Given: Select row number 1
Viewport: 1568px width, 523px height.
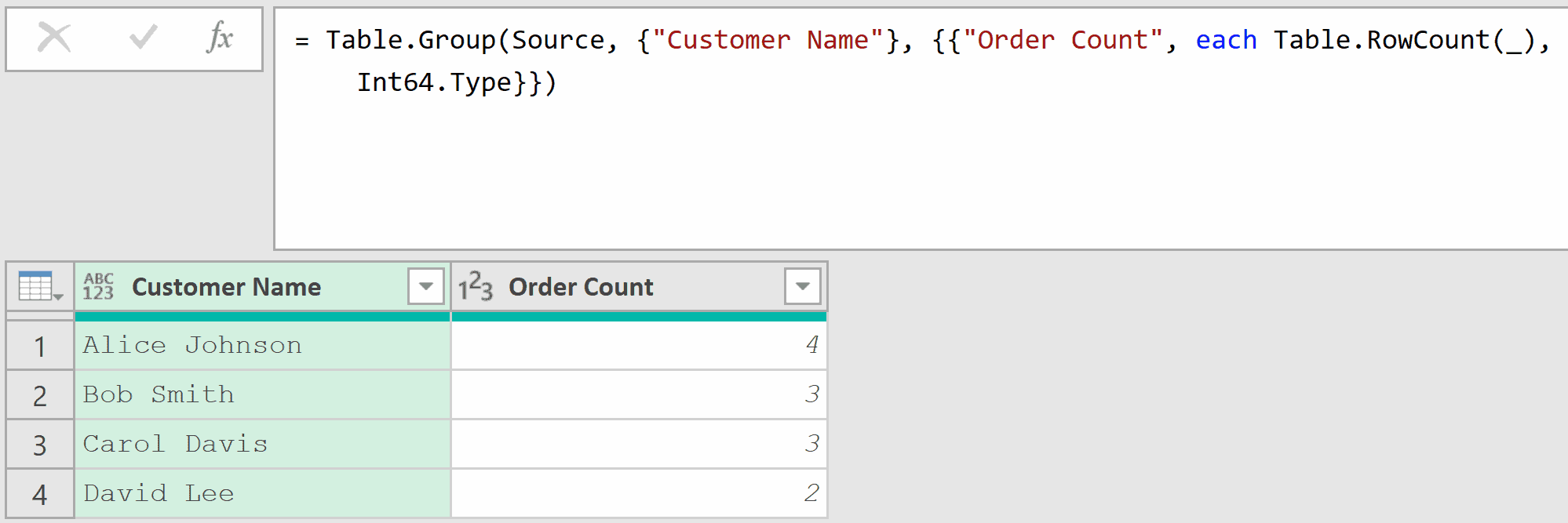Looking at the screenshot, I should [40, 346].
